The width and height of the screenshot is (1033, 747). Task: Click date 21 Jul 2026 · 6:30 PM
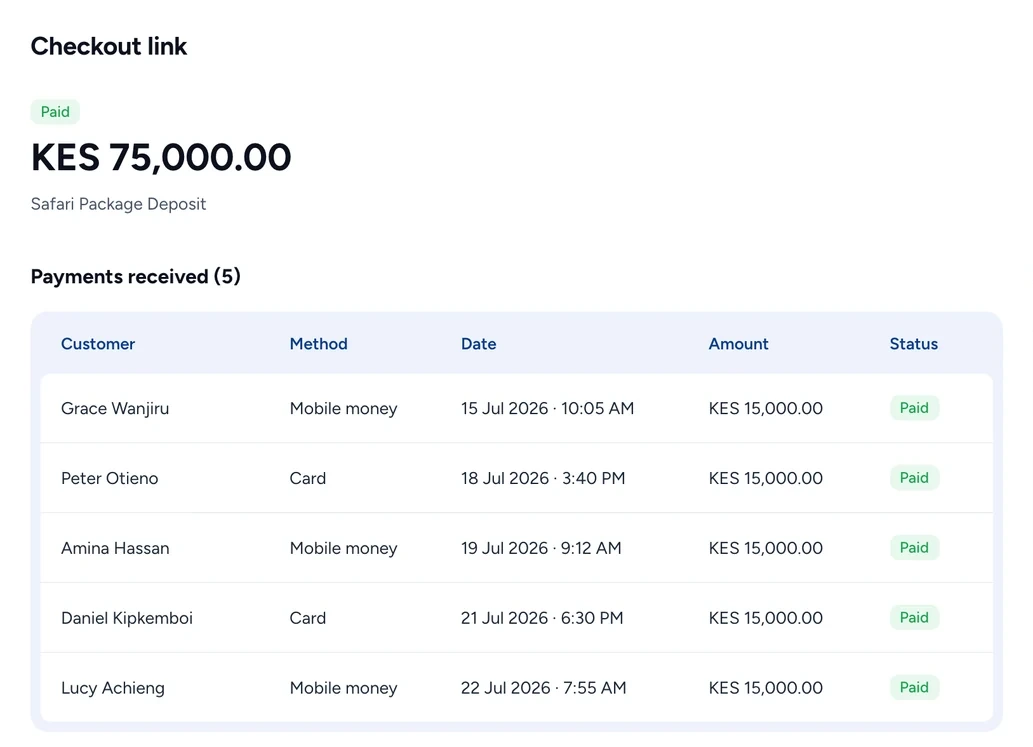coord(542,618)
